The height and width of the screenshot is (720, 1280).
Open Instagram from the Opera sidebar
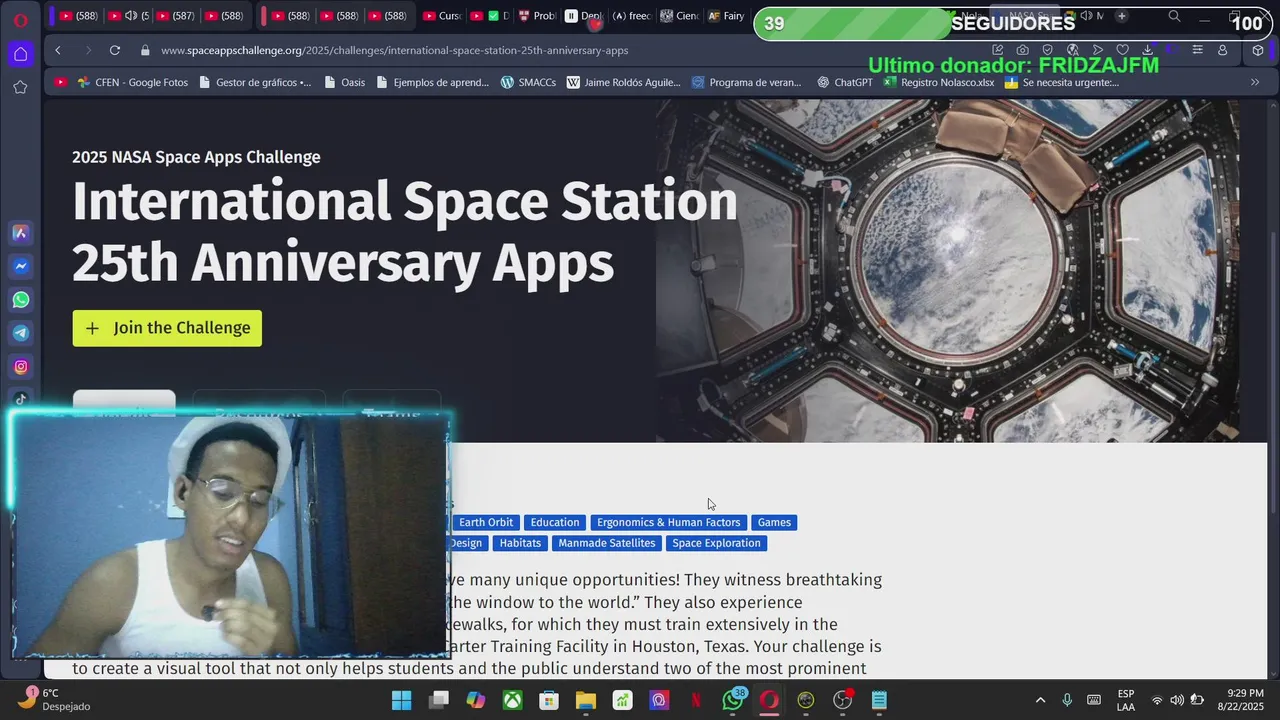point(20,367)
